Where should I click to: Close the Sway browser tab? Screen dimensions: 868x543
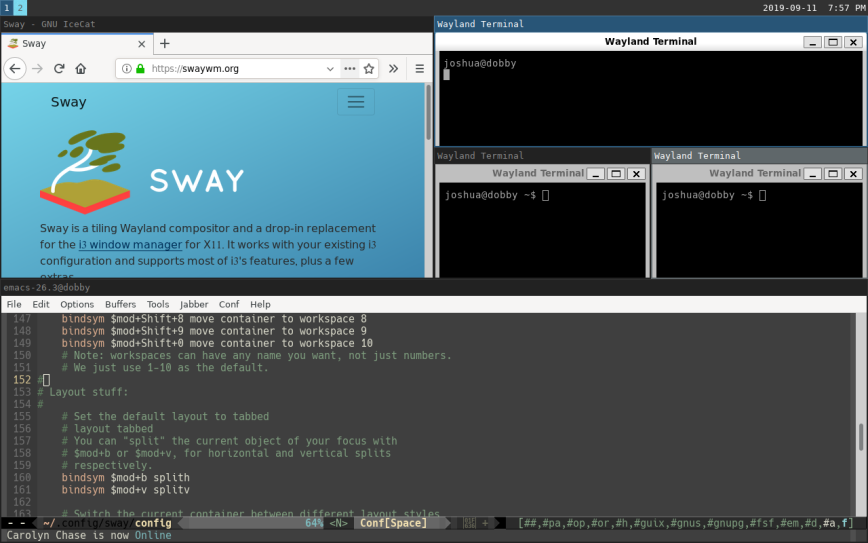pos(142,44)
